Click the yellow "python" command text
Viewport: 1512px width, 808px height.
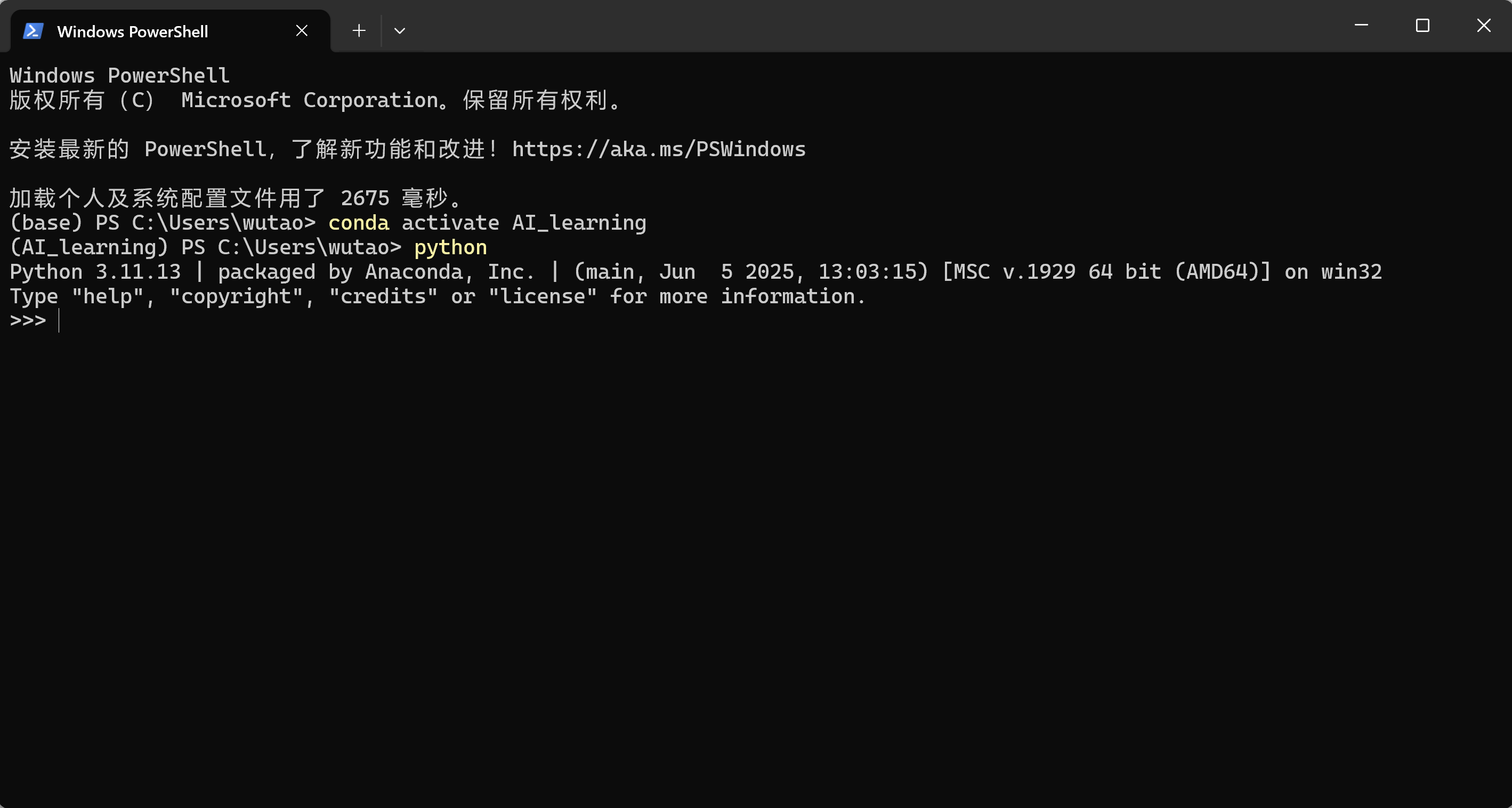coord(450,248)
